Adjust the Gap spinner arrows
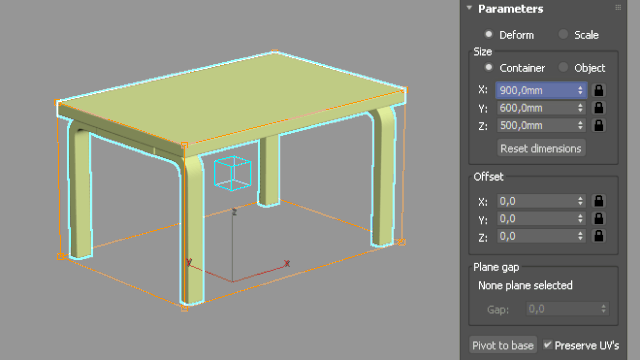Viewport: 640px width, 360px height. (x=604, y=309)
